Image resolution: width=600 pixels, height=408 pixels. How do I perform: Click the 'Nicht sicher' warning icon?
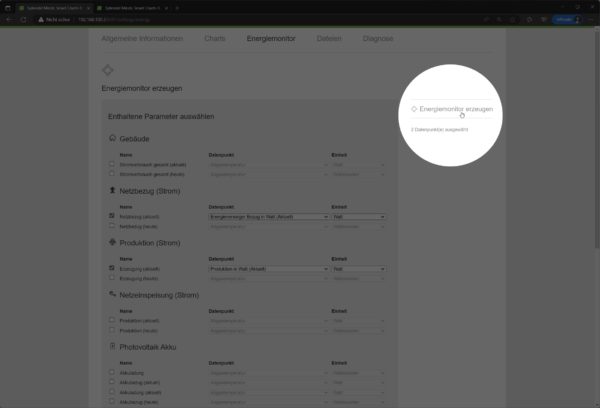point(41,20)
